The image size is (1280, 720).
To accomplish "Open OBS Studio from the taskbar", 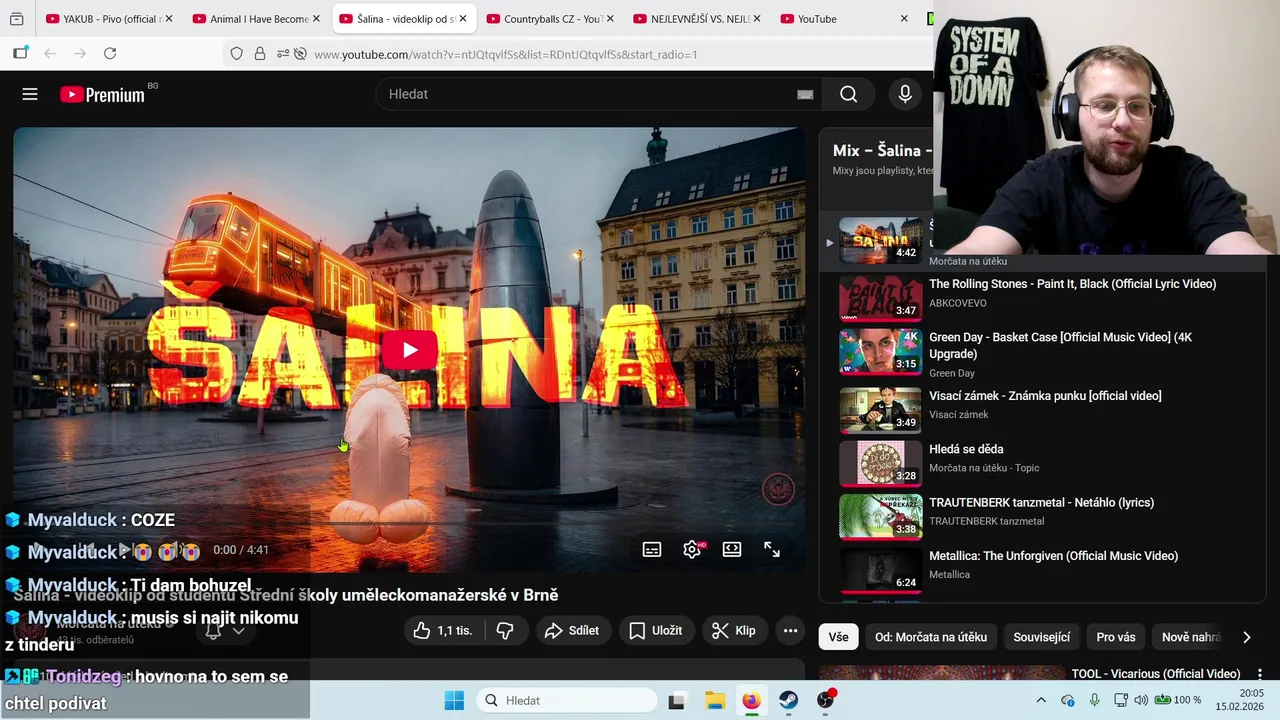I will 826,700.
